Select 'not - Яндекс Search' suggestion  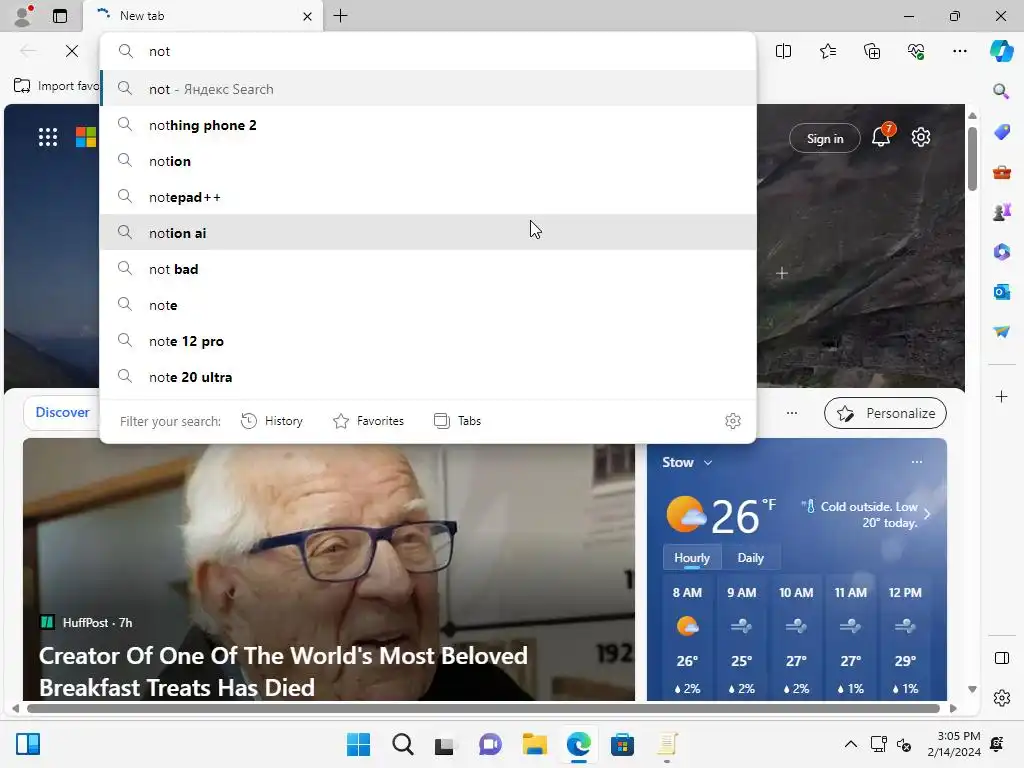click(x=428, y=89)
